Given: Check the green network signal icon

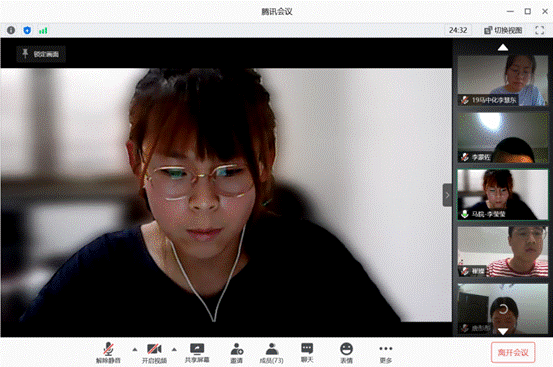Looking at the screenshot, I should coord(43,31).
